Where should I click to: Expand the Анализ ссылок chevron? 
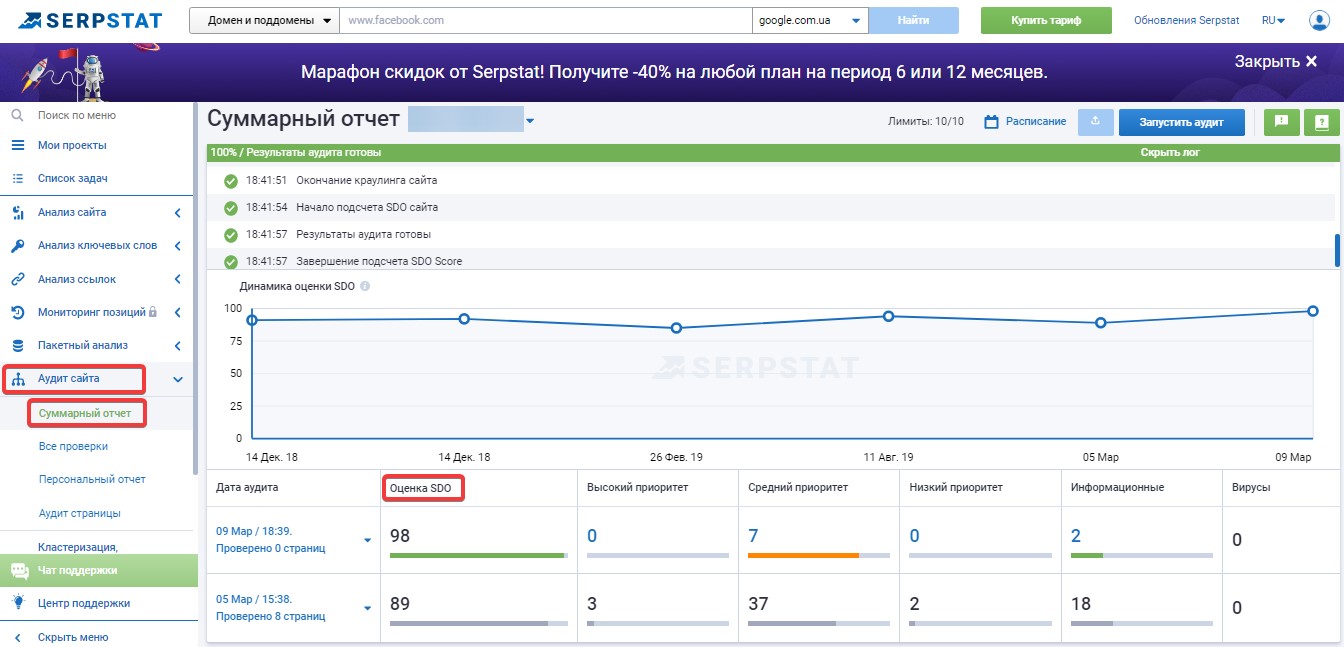pyautogui.click(x=177, y=279)
